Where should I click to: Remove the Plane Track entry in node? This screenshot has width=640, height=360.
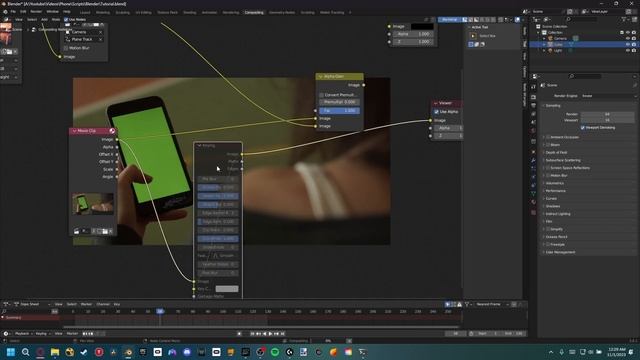[100, 39]
